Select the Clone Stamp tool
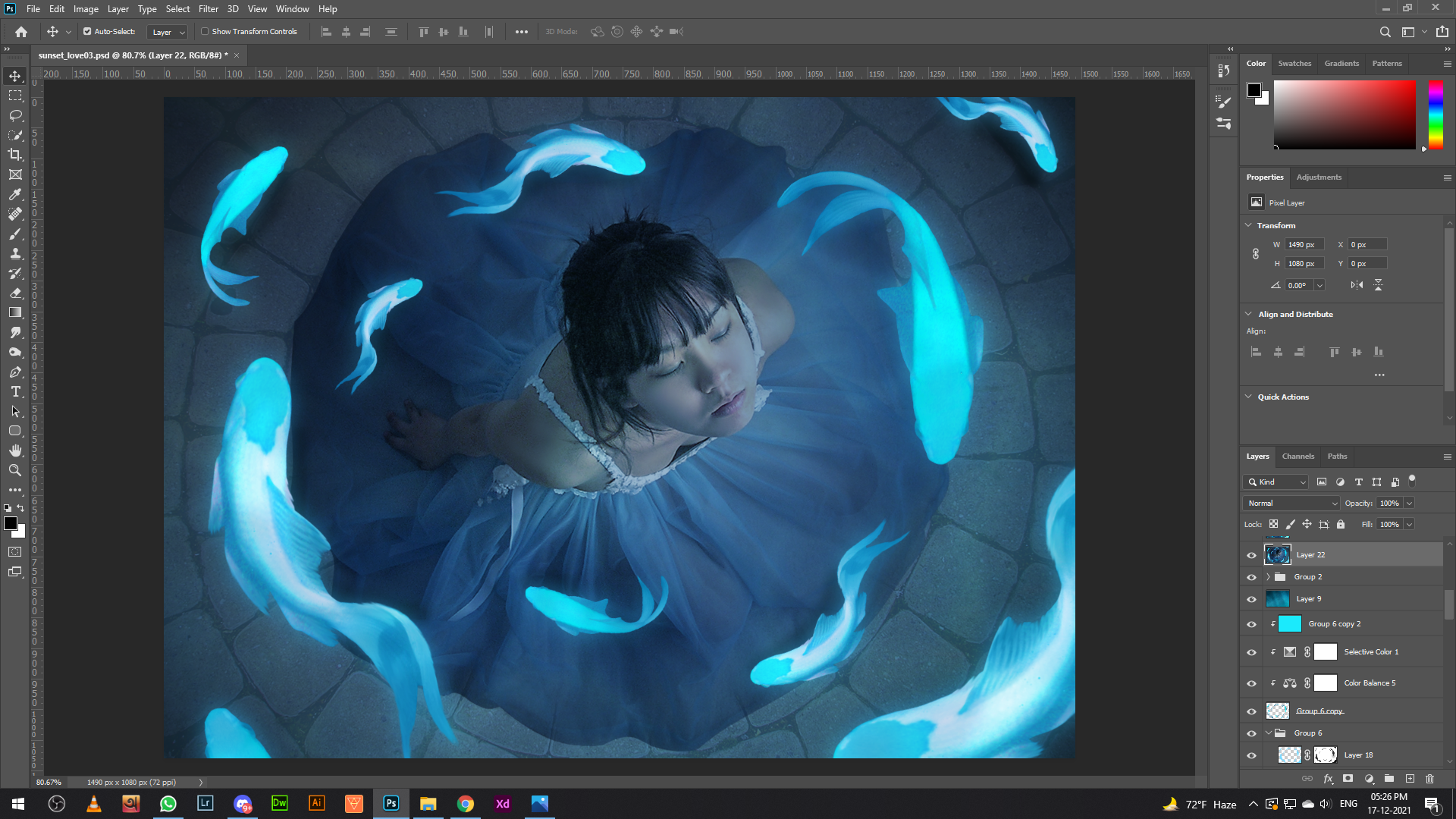The height and width of the screenshot is (819, 1456). 15,253
